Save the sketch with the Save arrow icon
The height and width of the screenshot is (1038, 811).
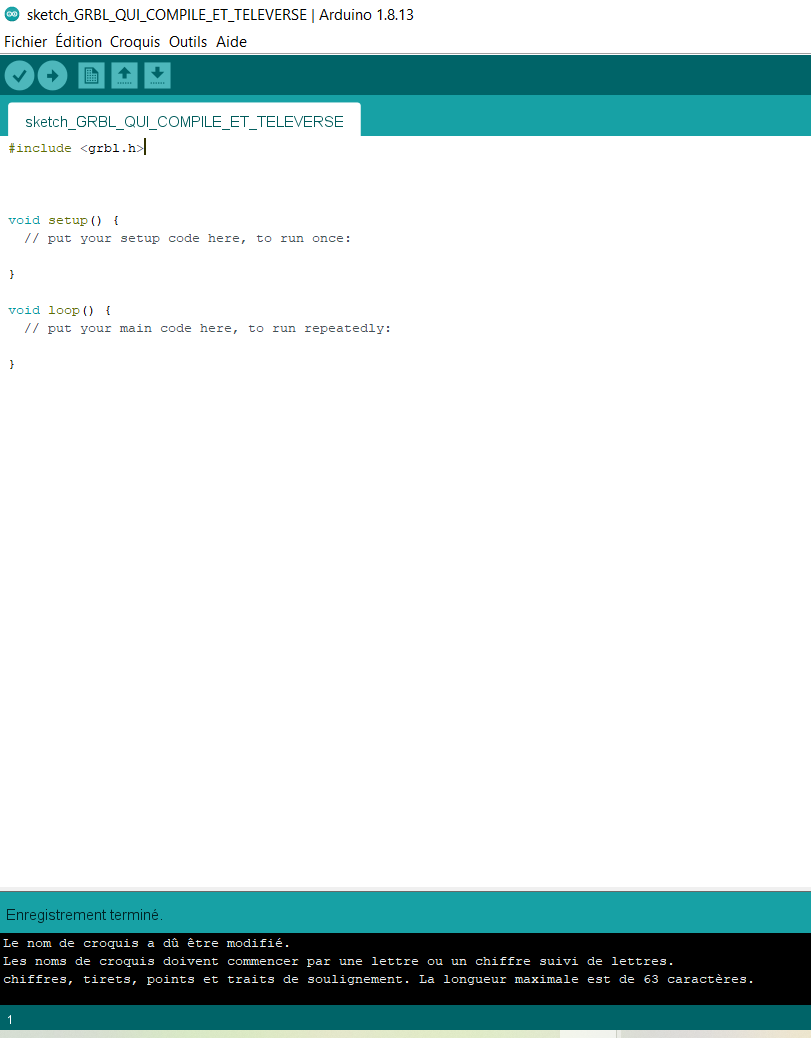[158, 75]
